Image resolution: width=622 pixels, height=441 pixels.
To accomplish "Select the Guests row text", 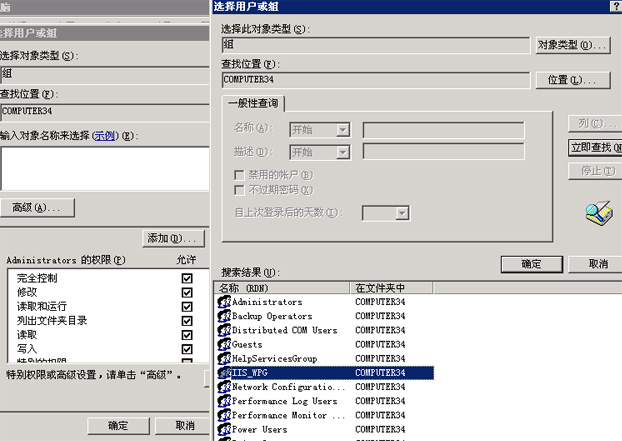I will tap(247, 345).
